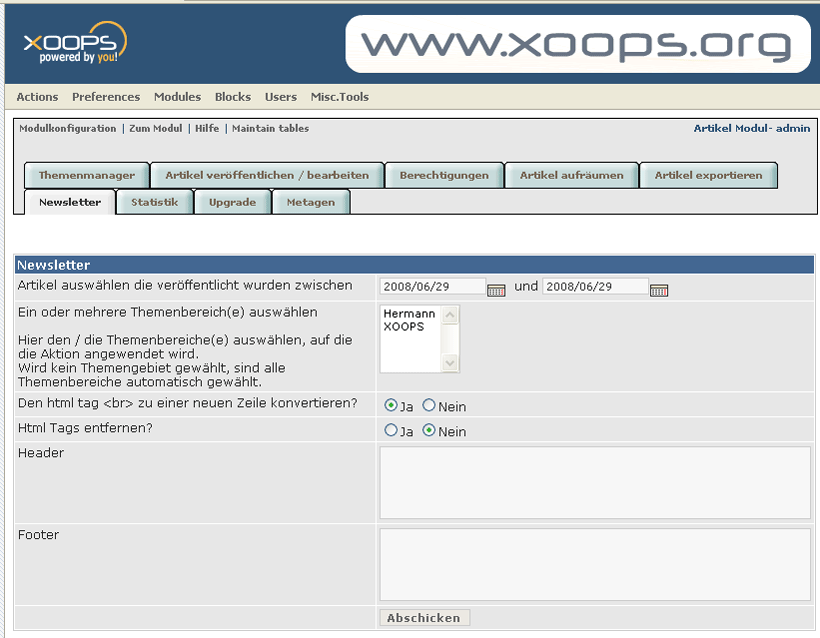Choose Nein for converting br tags
Viewport: 820px width, 638px height.
point(429,405)
